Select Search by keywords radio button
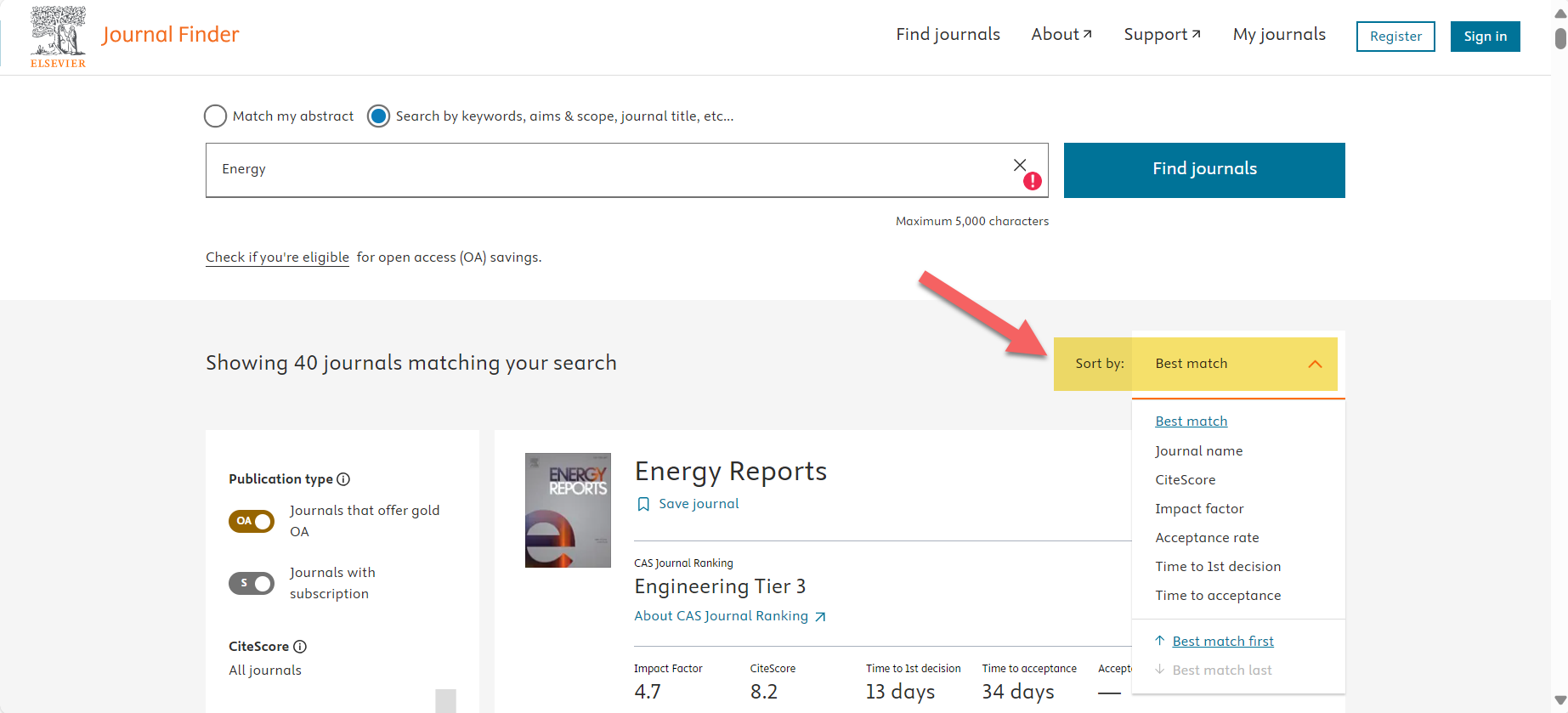Viewport: 1568px width, 713px height. 378,116
